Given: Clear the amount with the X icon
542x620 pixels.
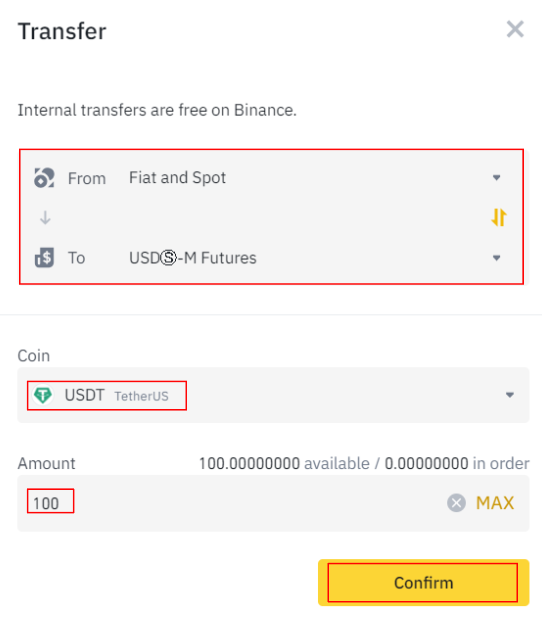Looking at the screenshot, I should 456,503.
